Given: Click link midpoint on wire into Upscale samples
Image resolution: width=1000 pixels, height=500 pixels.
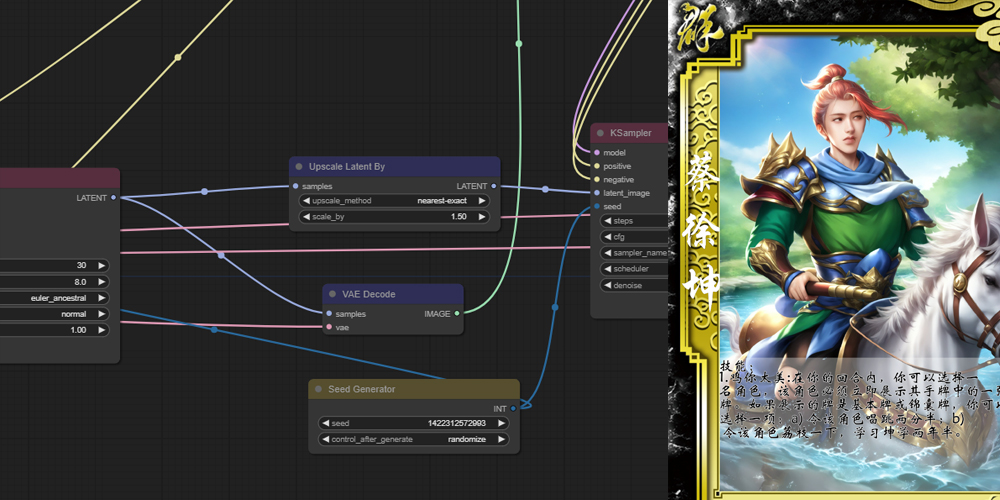Looking at the screenshot, I should tap(204, 191).
